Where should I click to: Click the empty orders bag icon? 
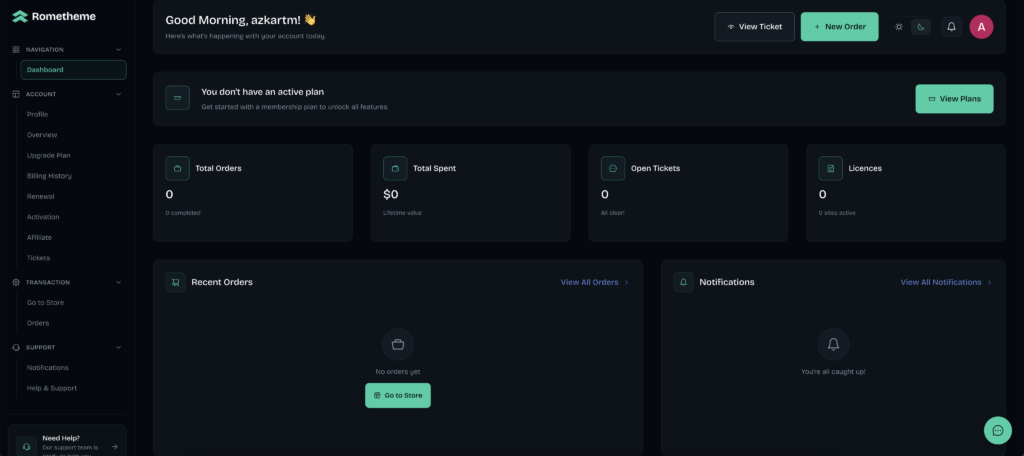click(x=398, y=344)
